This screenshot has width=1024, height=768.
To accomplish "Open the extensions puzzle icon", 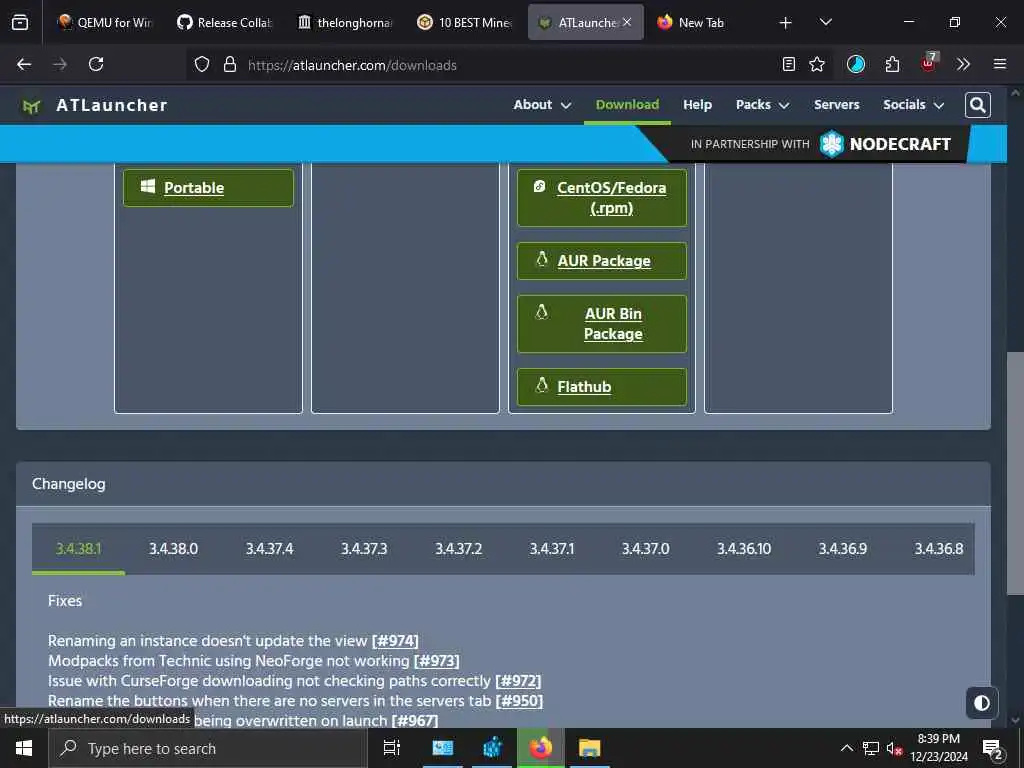I will pyautogui.click(x=892, y=64).
